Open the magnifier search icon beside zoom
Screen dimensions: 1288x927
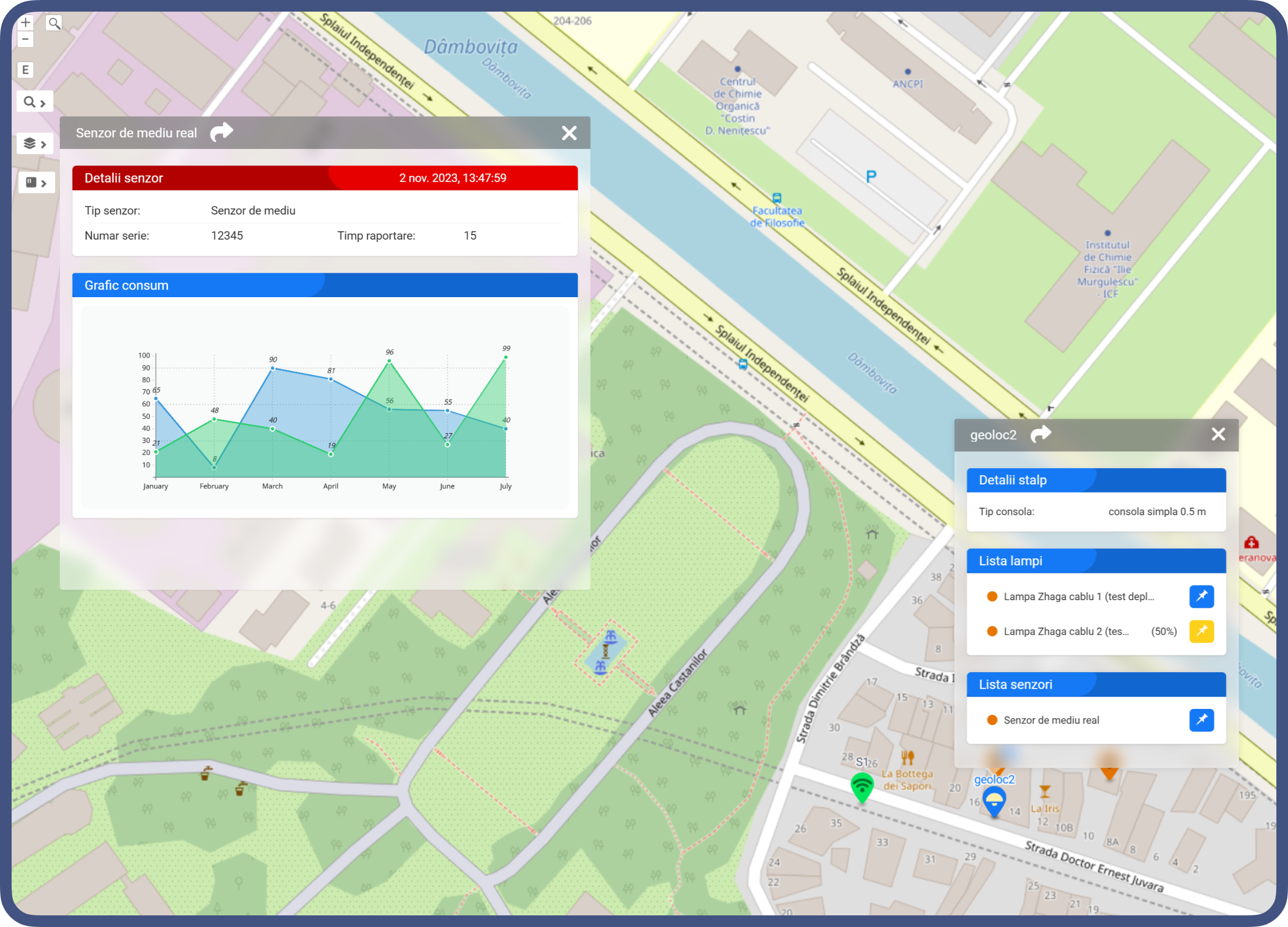click(x=54, y=23)
